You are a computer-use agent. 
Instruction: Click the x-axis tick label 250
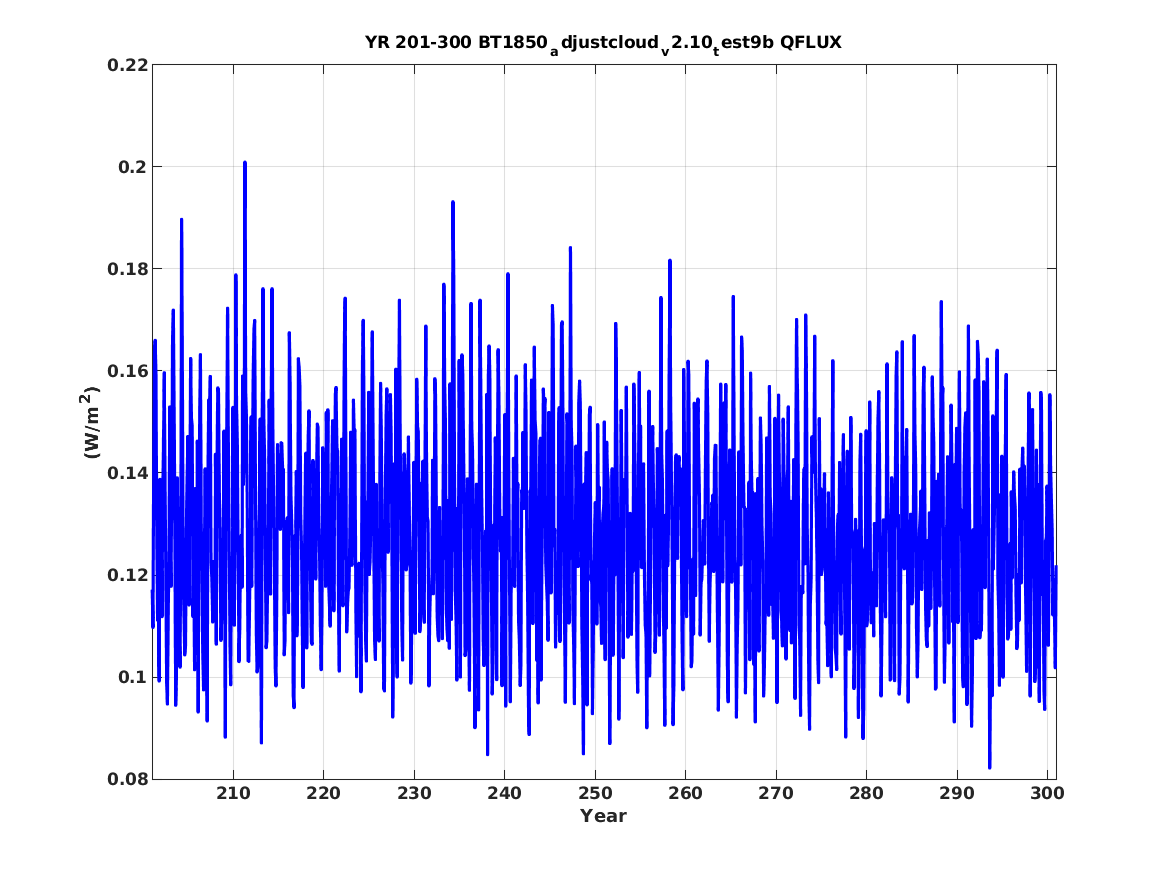pyautogui.click(x=595, y=794)
